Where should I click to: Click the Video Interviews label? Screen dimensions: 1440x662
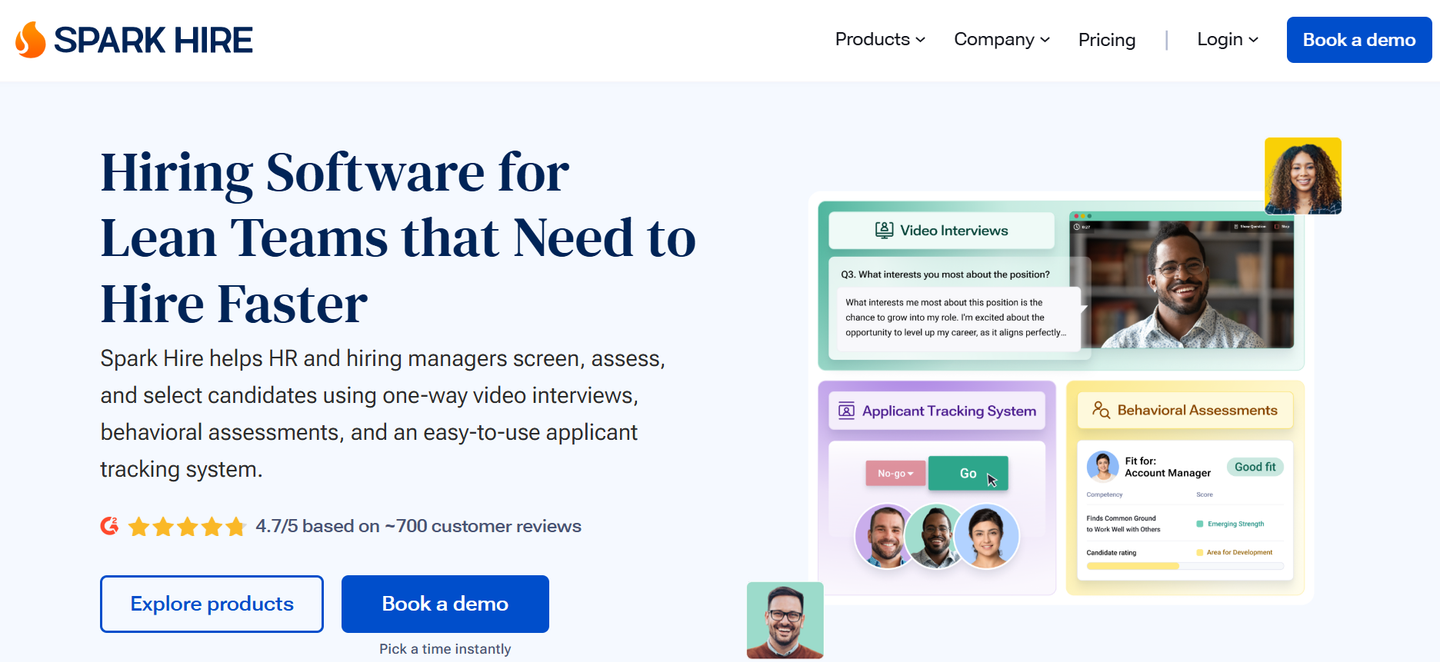pyautogui.click(x=954, y=230)
